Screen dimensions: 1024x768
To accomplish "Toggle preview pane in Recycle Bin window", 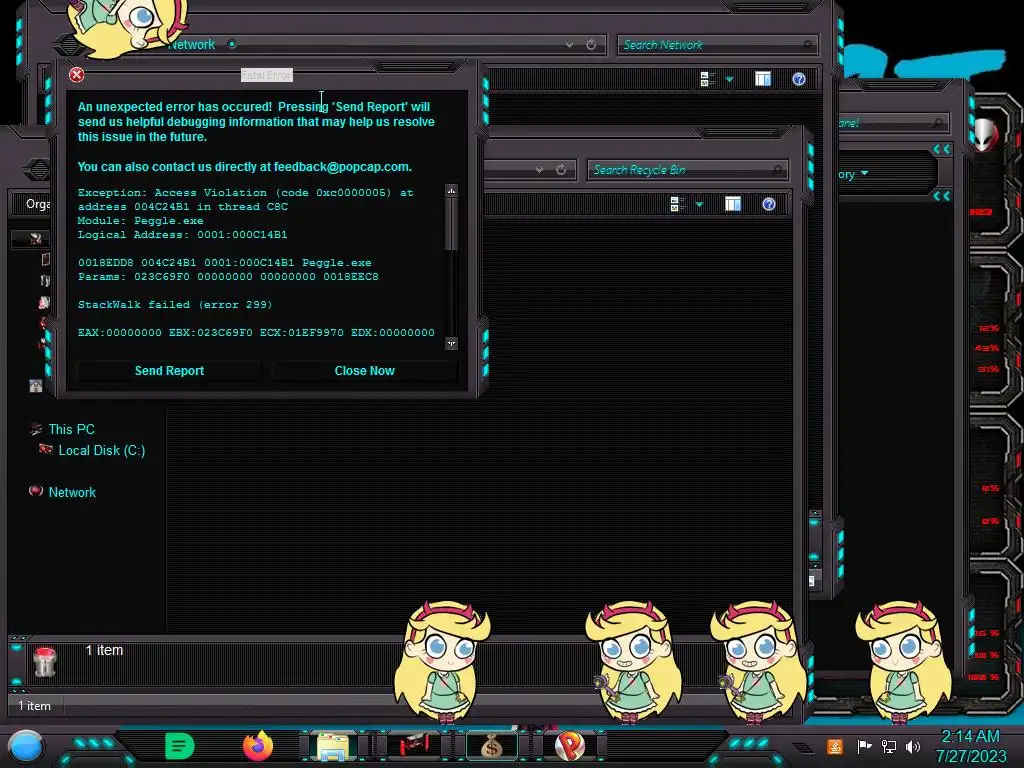I will click(733, 204).
